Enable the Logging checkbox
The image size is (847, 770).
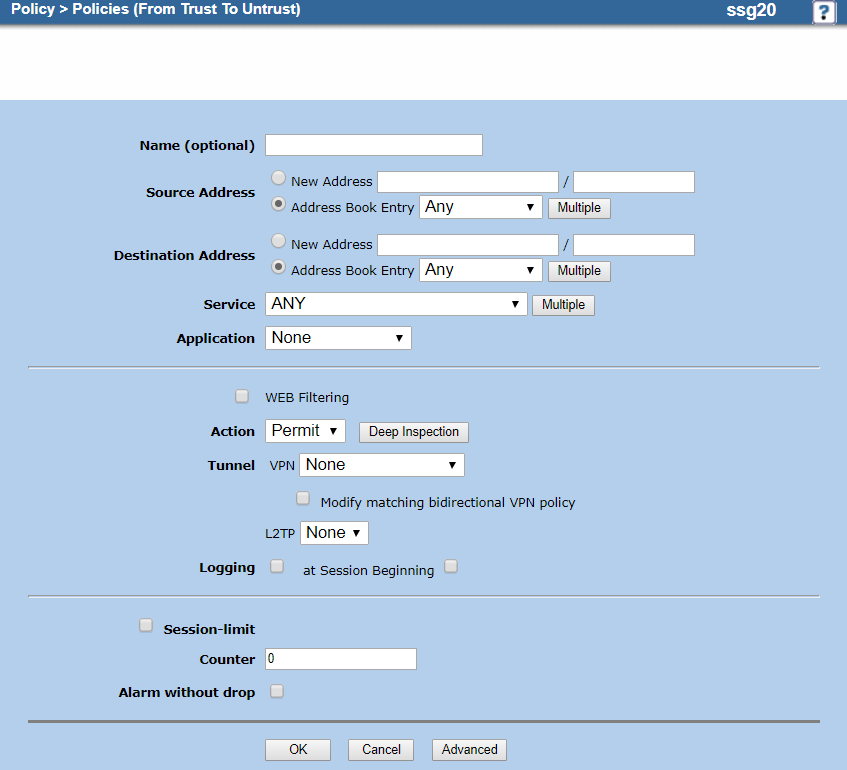pos(277,566)
